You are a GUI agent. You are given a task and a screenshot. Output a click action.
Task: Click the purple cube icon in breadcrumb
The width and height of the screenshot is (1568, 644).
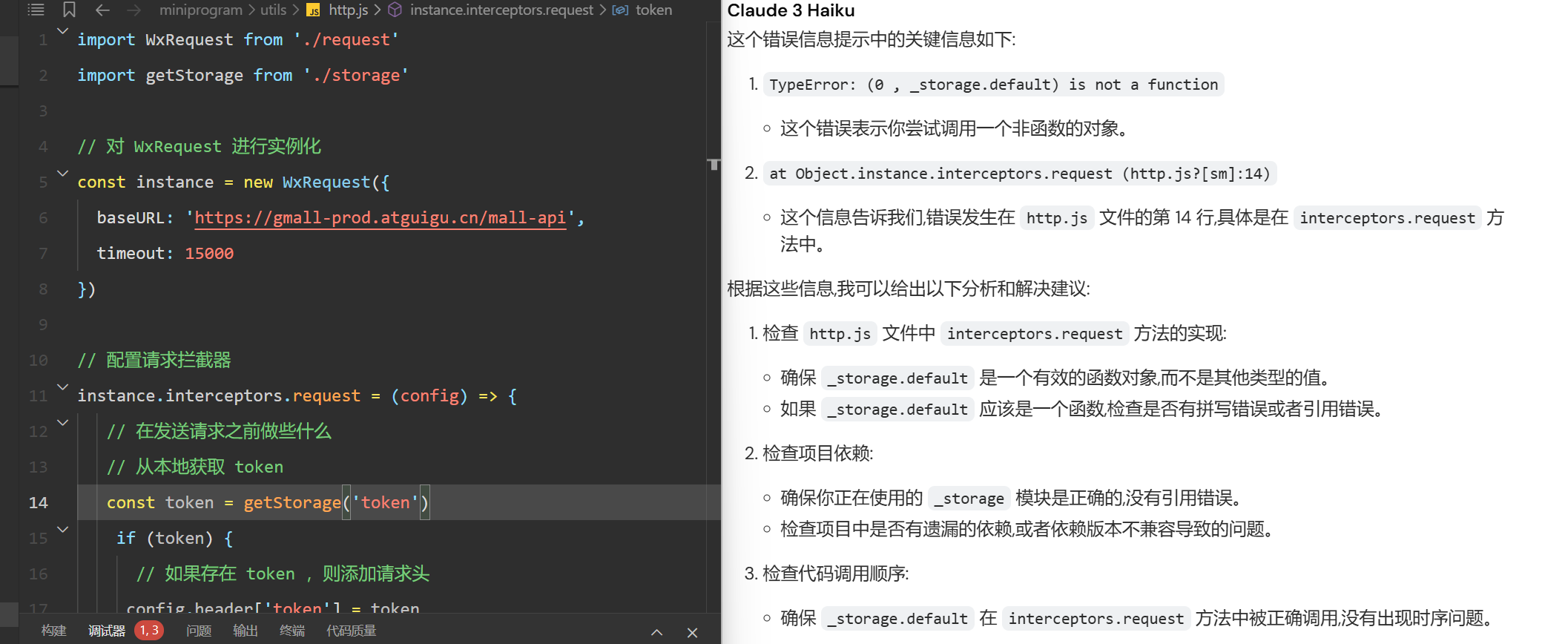tap(395, 10)
